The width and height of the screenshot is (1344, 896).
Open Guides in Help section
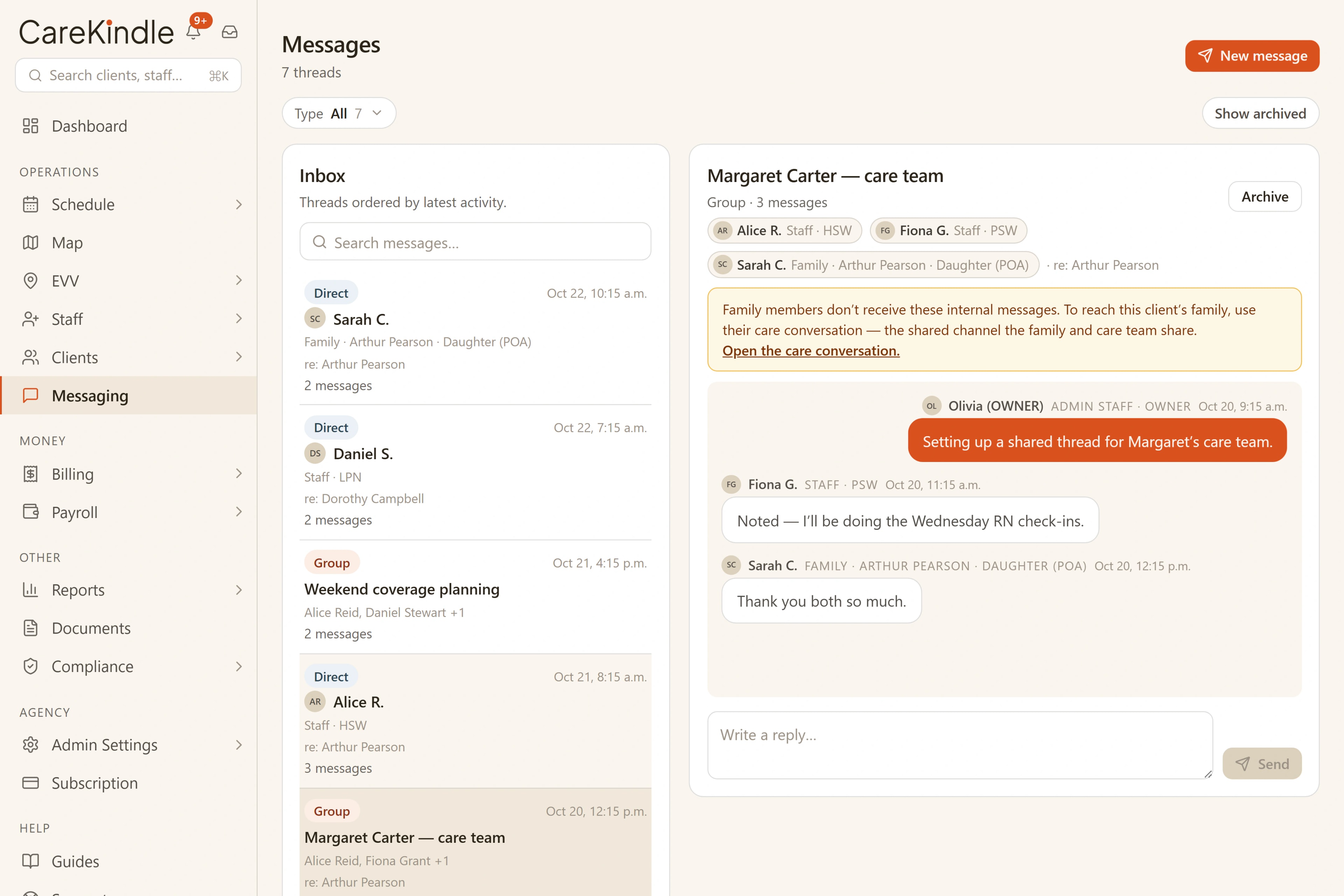pos(128,861)
